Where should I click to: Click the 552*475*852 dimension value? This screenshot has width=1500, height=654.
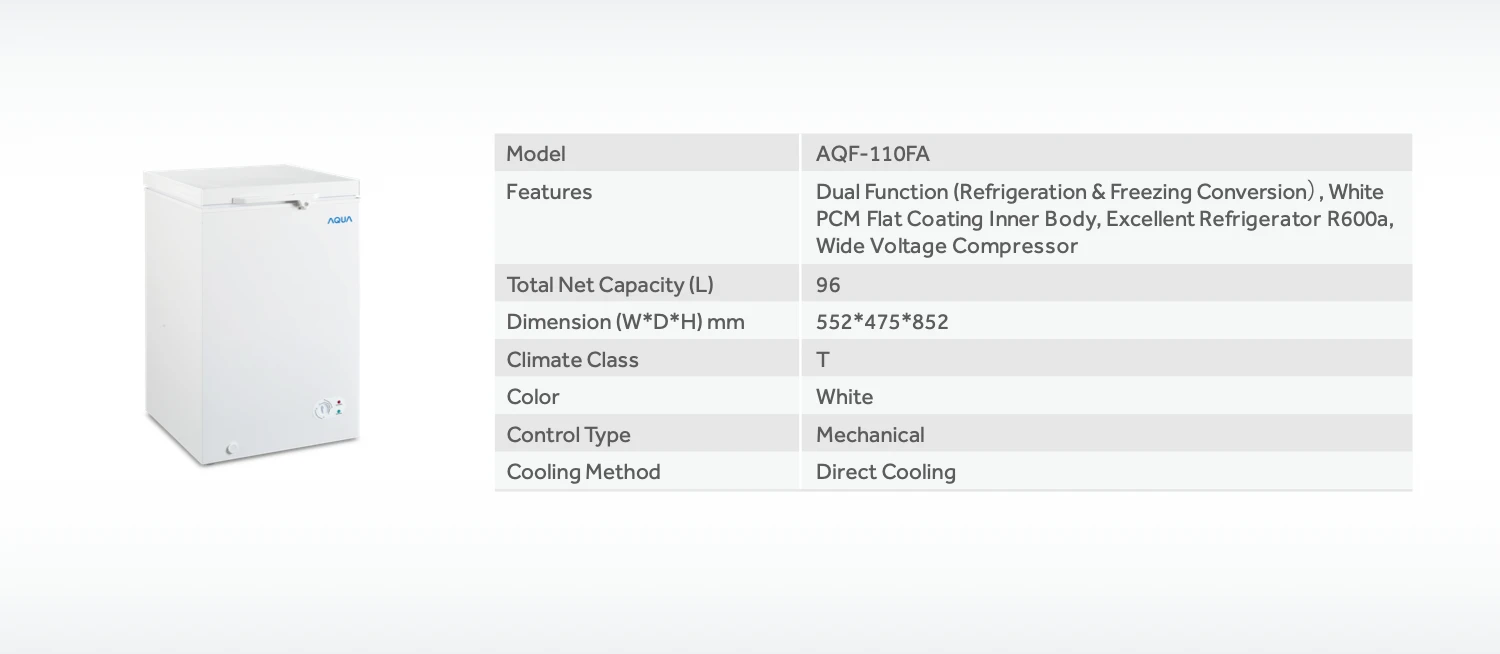pyautogui.click(x=882, y=322)
